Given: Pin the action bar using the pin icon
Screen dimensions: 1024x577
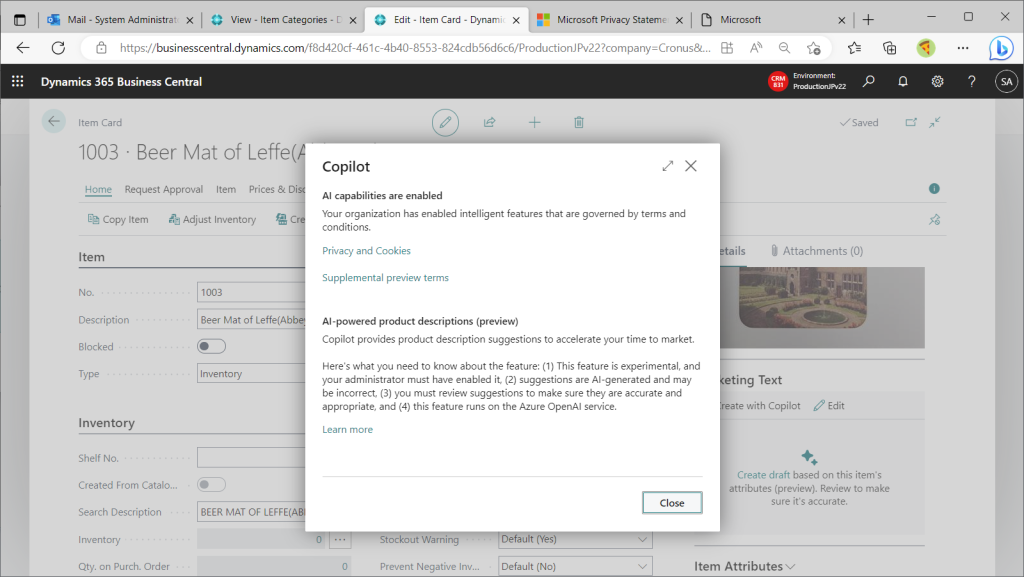Looking at the screenshot, I should [935, 219].
